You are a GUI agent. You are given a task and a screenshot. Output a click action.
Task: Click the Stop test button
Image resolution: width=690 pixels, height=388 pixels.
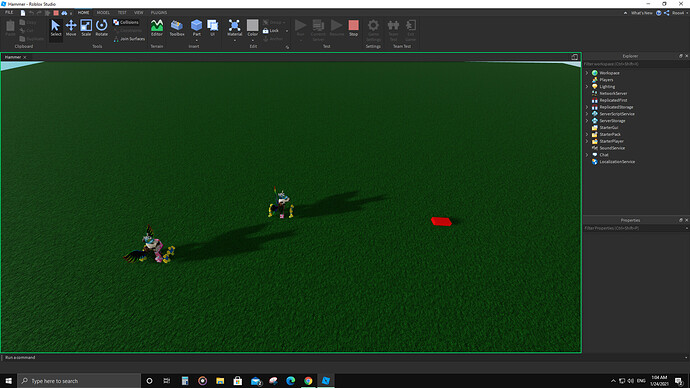point(353,27)
